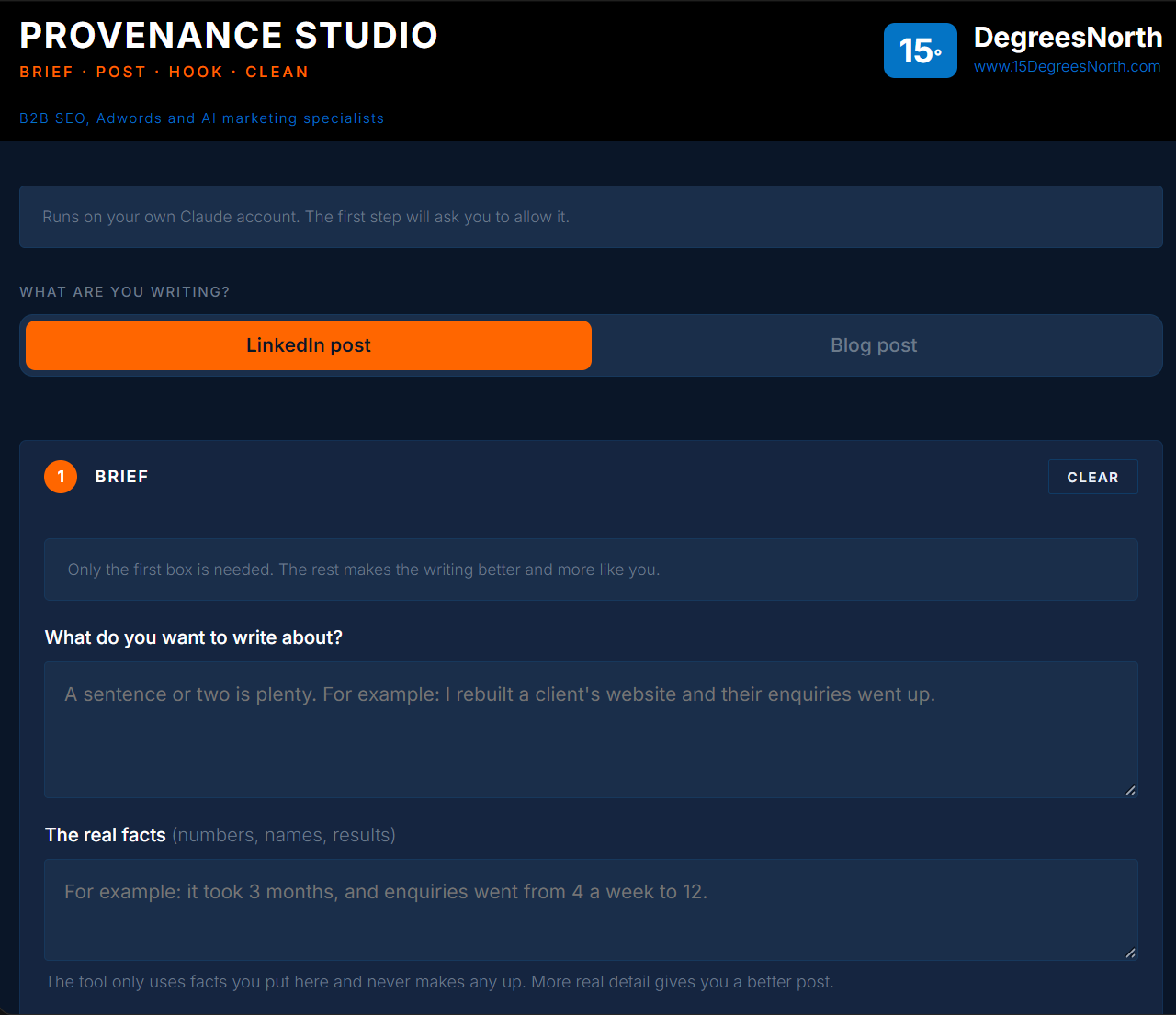Click into the real facts text area
Image resolution: width=1176 pixels, height=1015 pixels.
[x=592, y=909]
